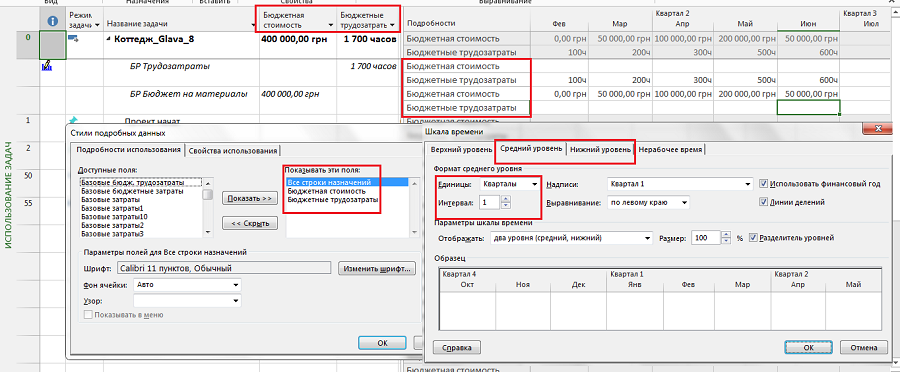Open Бюджетная стоимость column header dropdown arrow
This screenshot has width=900, height=372.
tap(331, 25)
